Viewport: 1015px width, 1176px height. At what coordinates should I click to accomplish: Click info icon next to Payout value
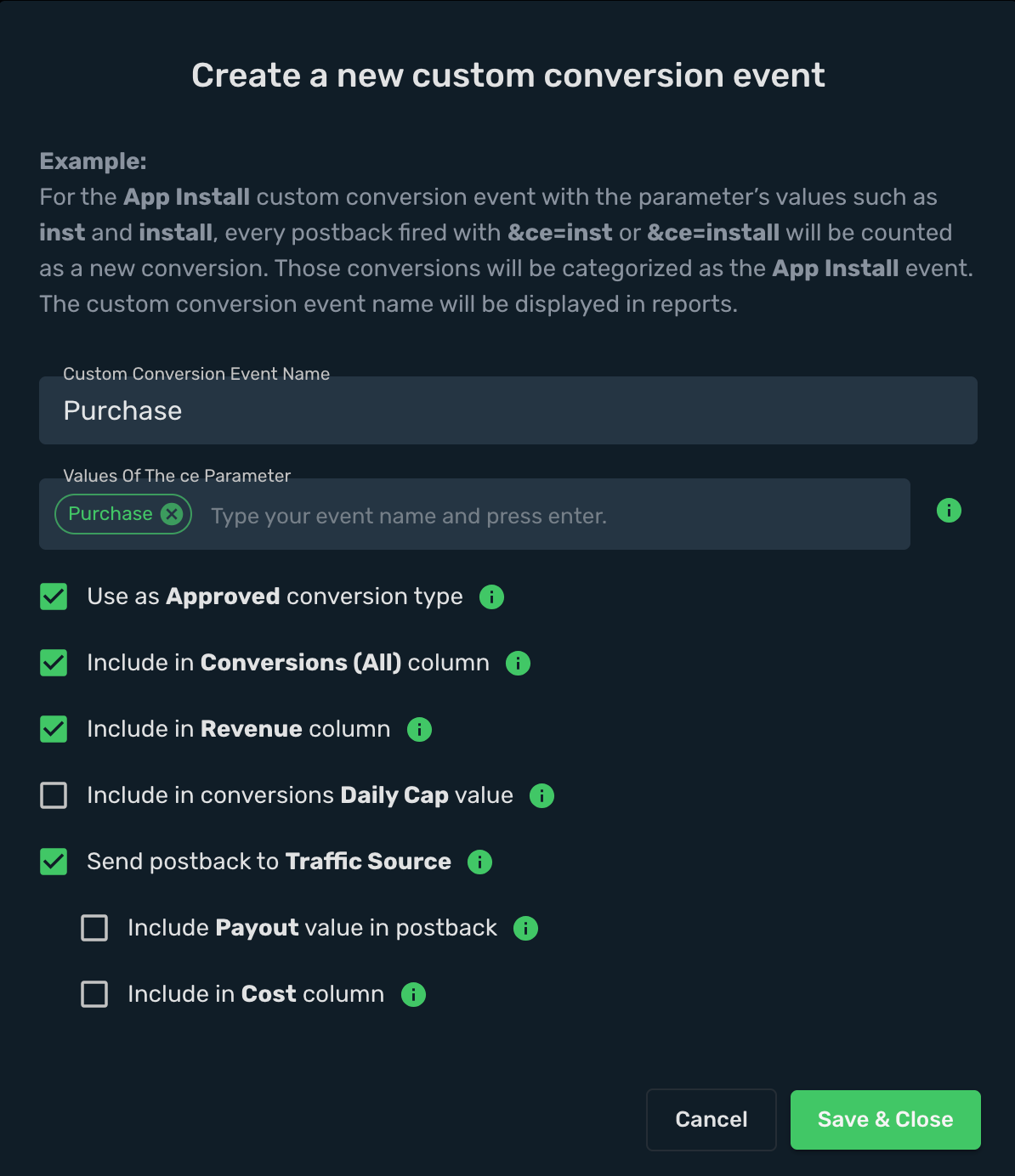click(525, 929)
